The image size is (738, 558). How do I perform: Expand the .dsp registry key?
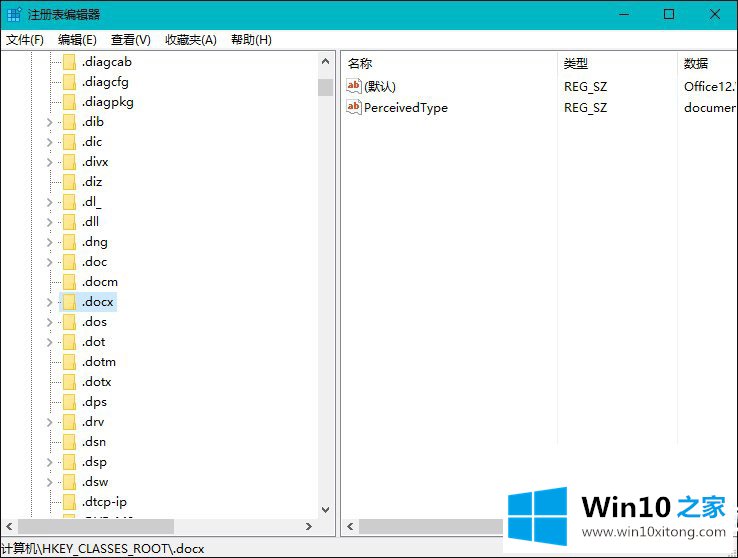(49, 462)
